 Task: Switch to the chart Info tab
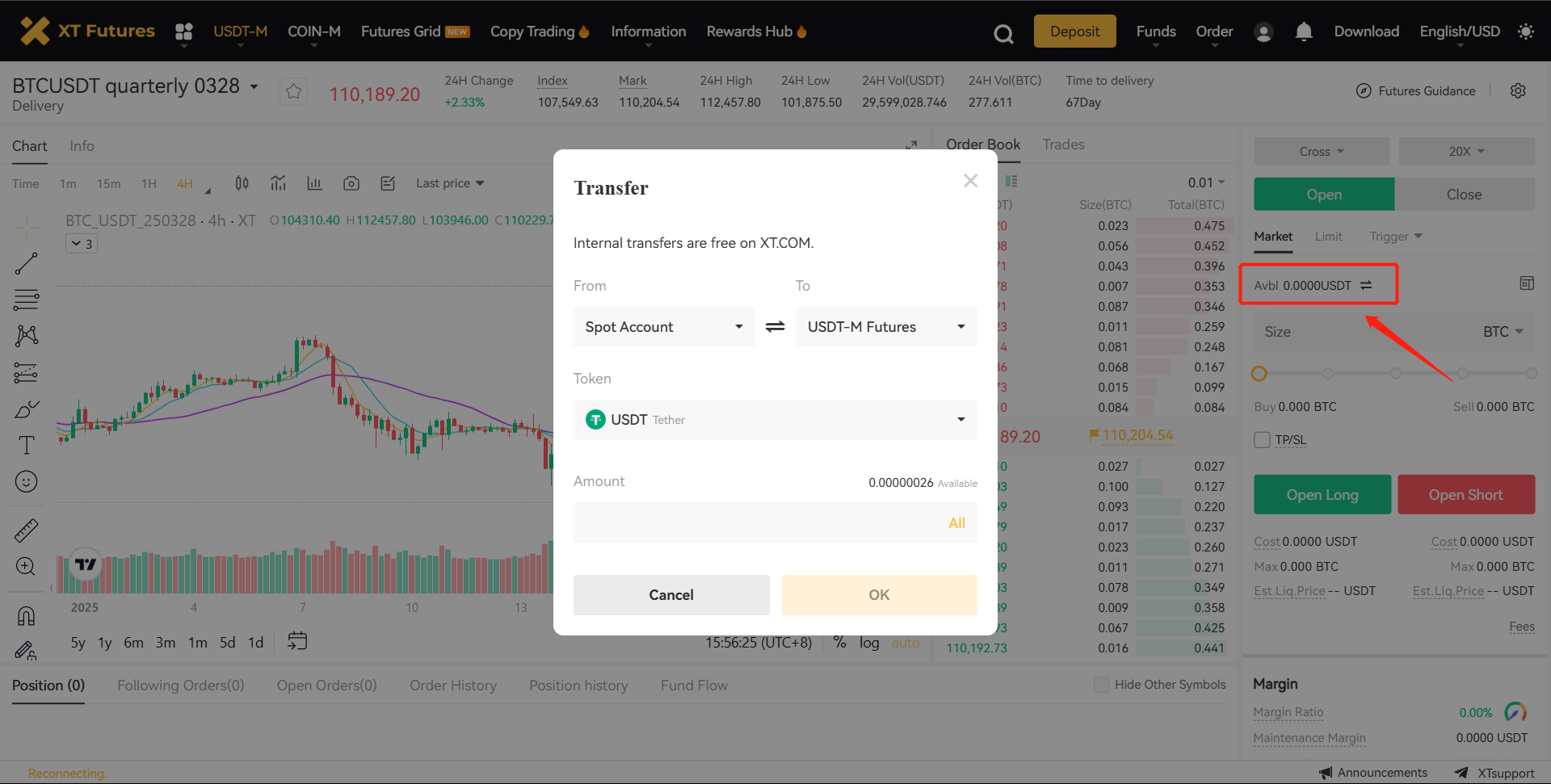[82, 146]
